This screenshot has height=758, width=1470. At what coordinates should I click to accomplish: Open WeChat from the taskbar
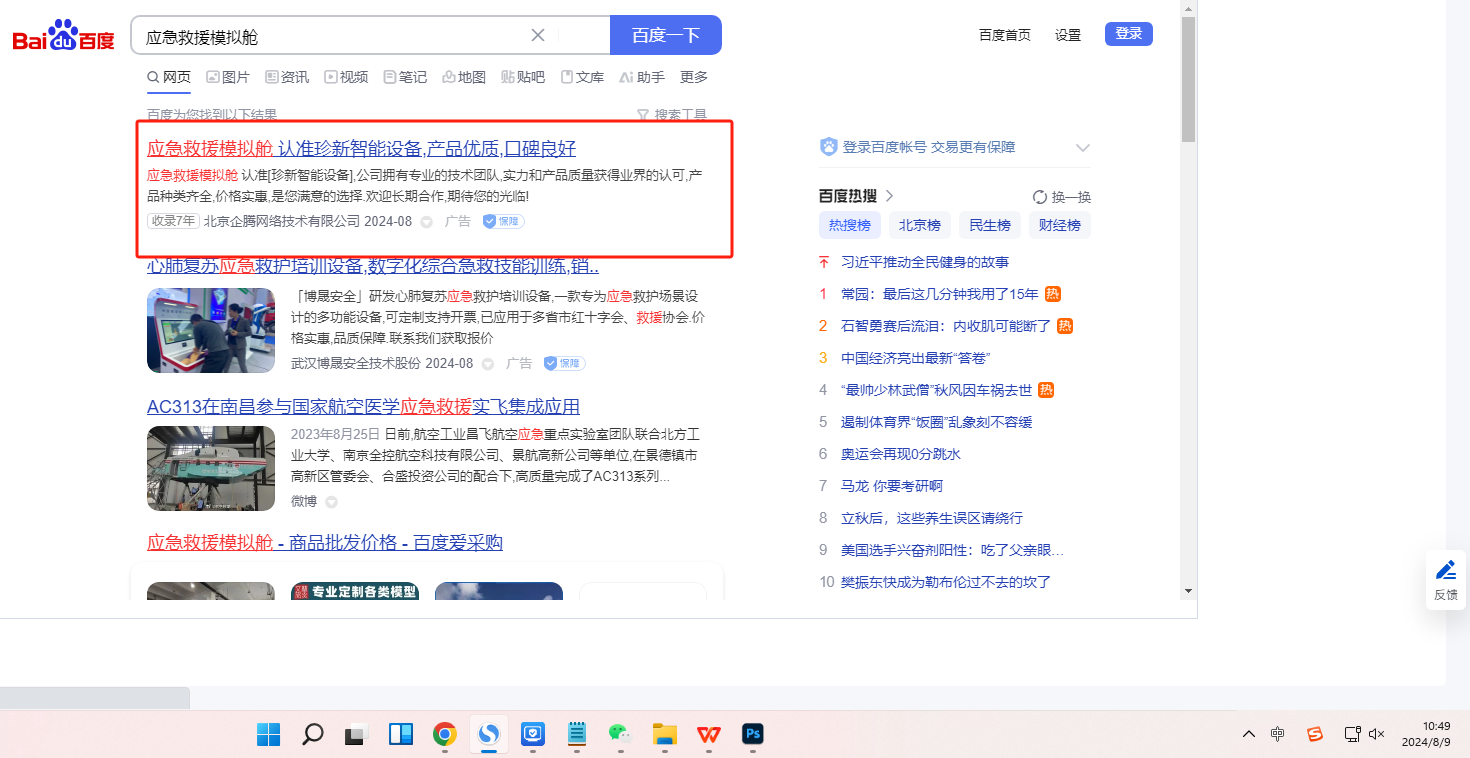click(x=620, y=735)
